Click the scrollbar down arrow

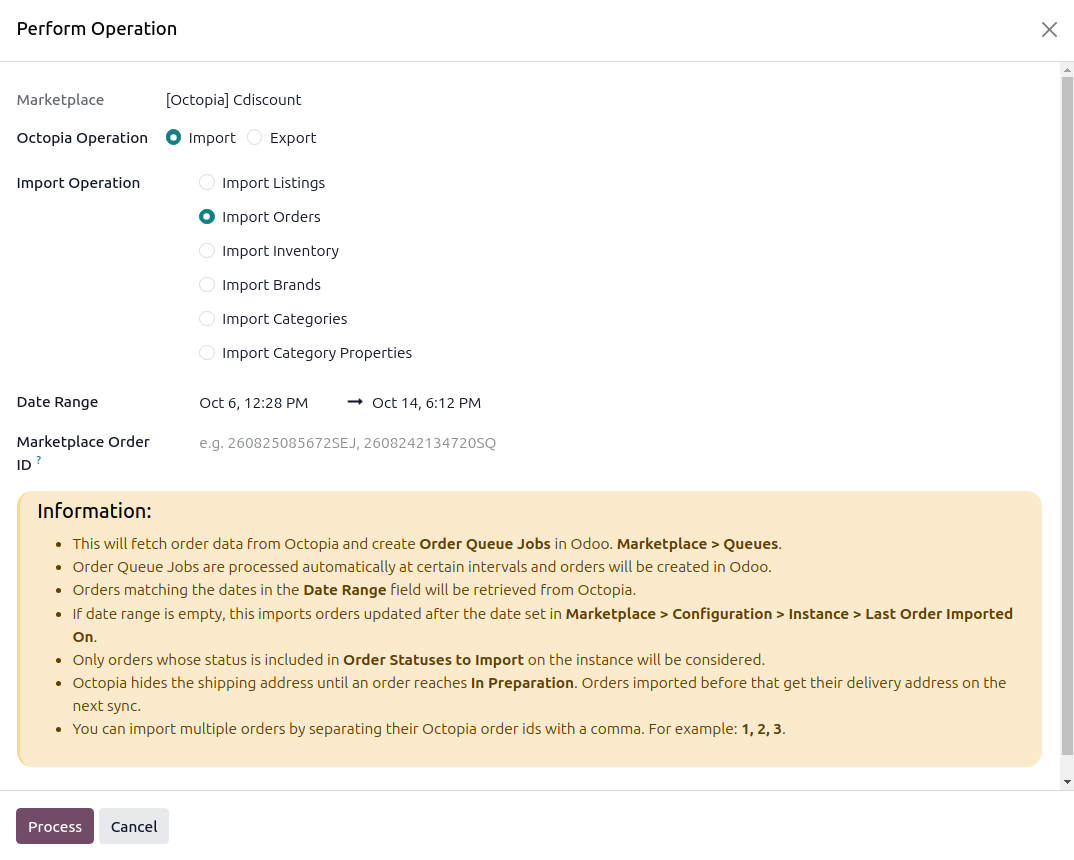(x=1067, y=781)
